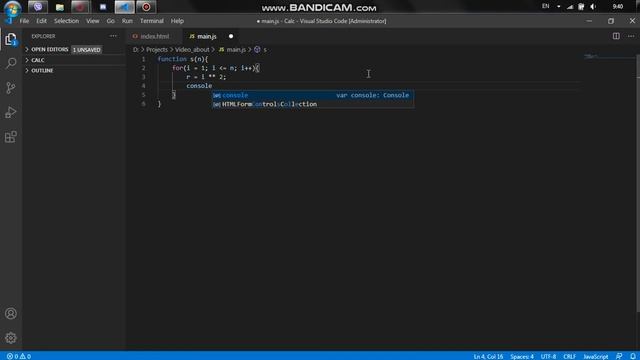Open the file explorer taskbar icon
The image size is (640, 360).
(x=60, y=7)
